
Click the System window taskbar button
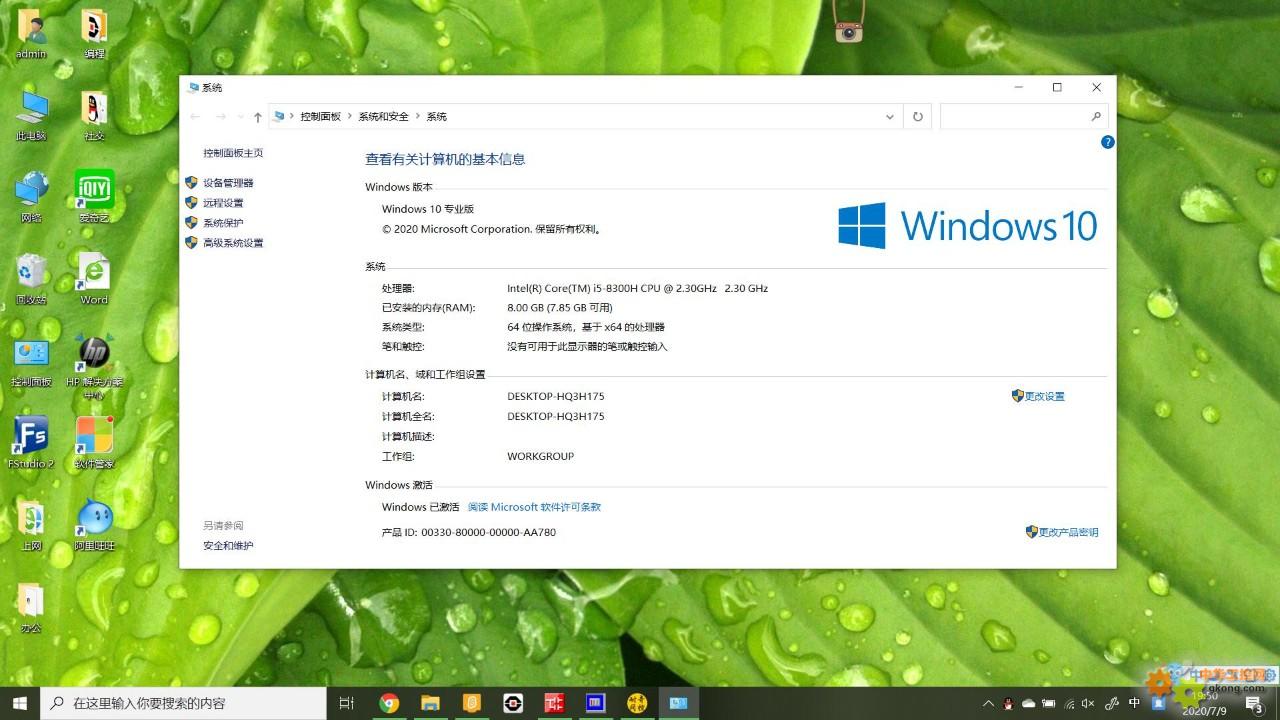[678, 703]
